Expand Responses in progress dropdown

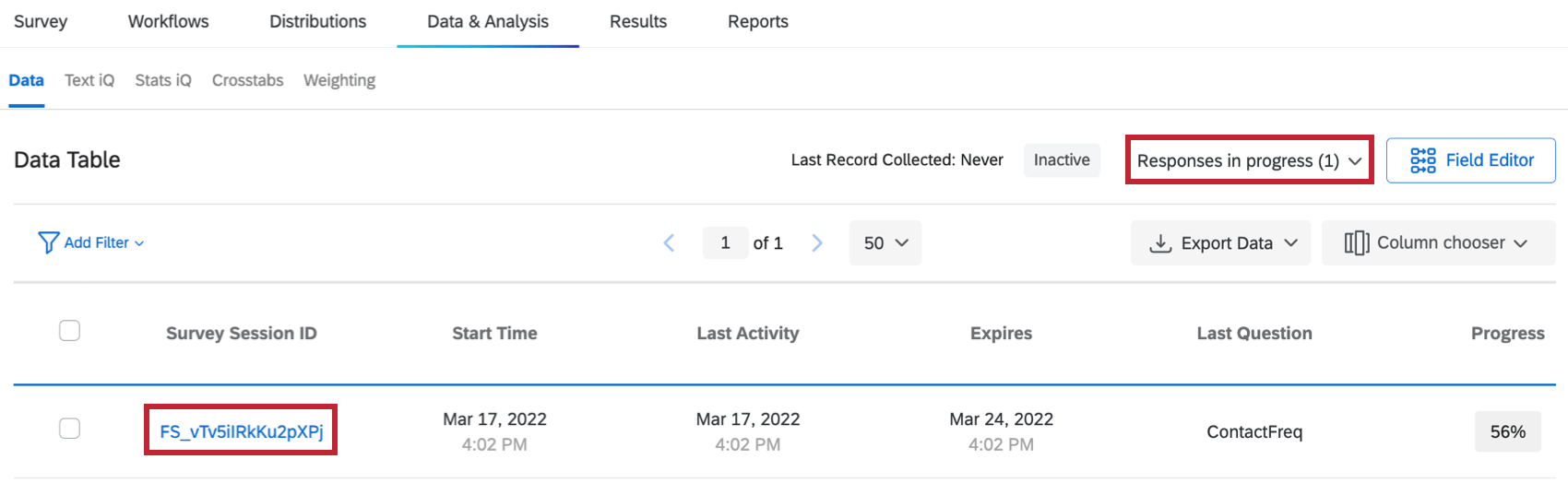point(1249,160)
